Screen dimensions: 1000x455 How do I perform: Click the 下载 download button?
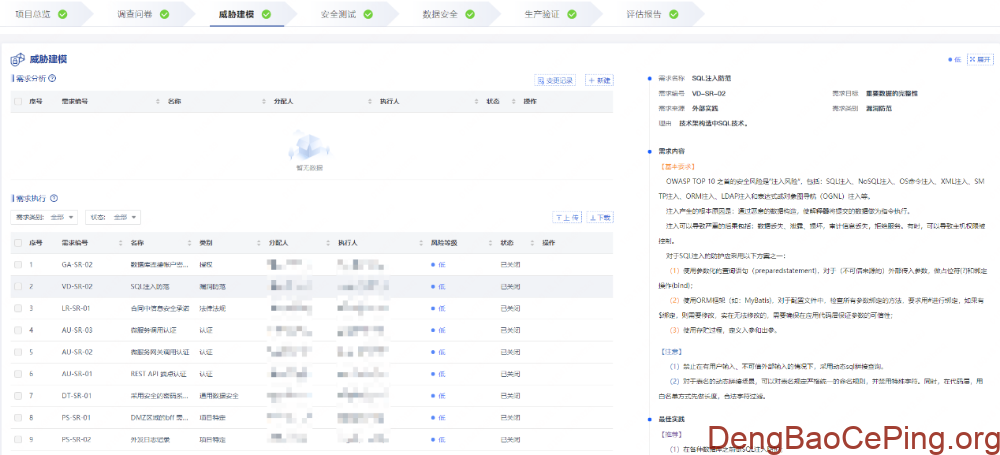click(599, 218)
